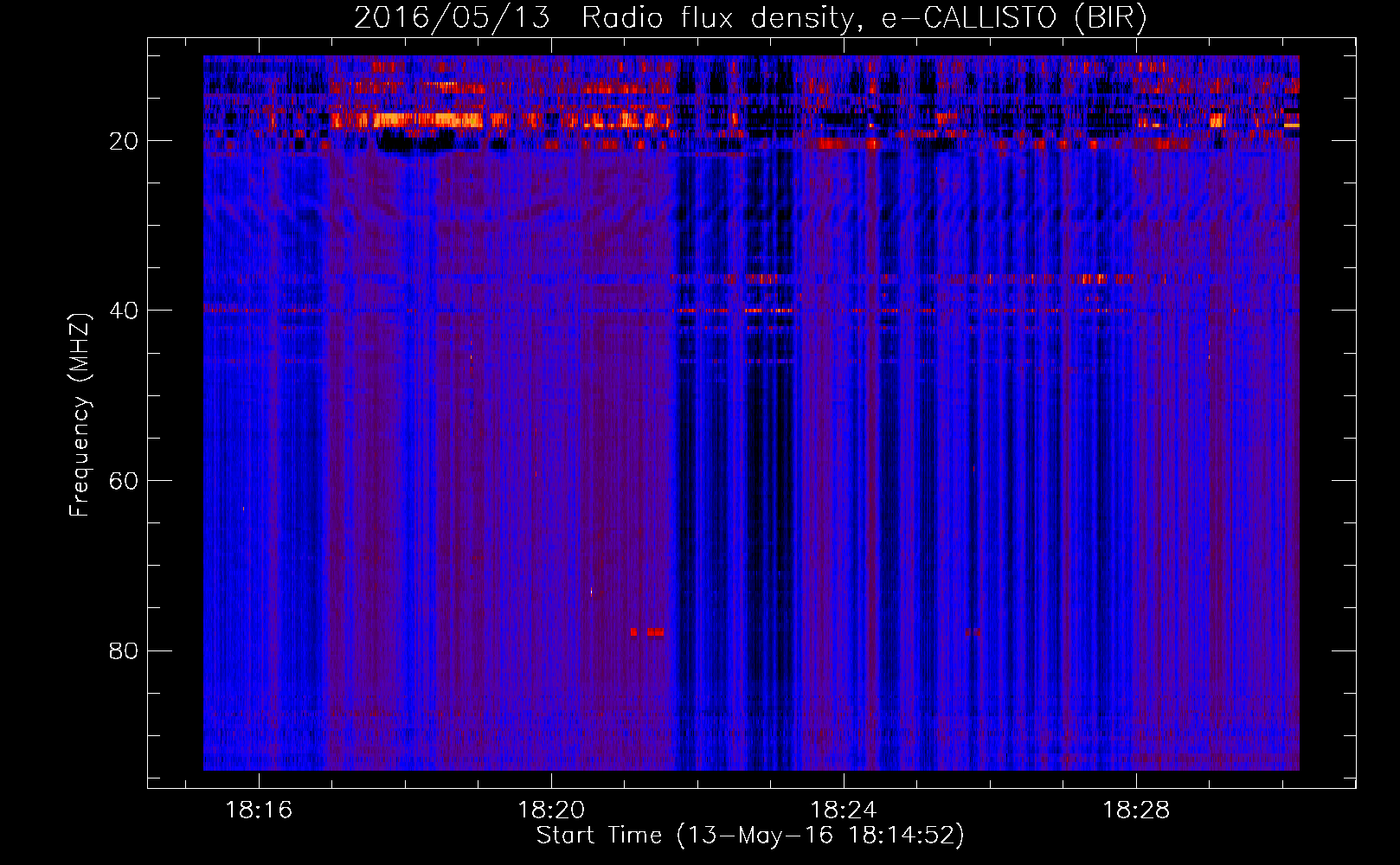Image resolution: width=1400 pixels, height=865 pixels.
Task: Click the 18:20 time tick label
Action: coord(551,811)
